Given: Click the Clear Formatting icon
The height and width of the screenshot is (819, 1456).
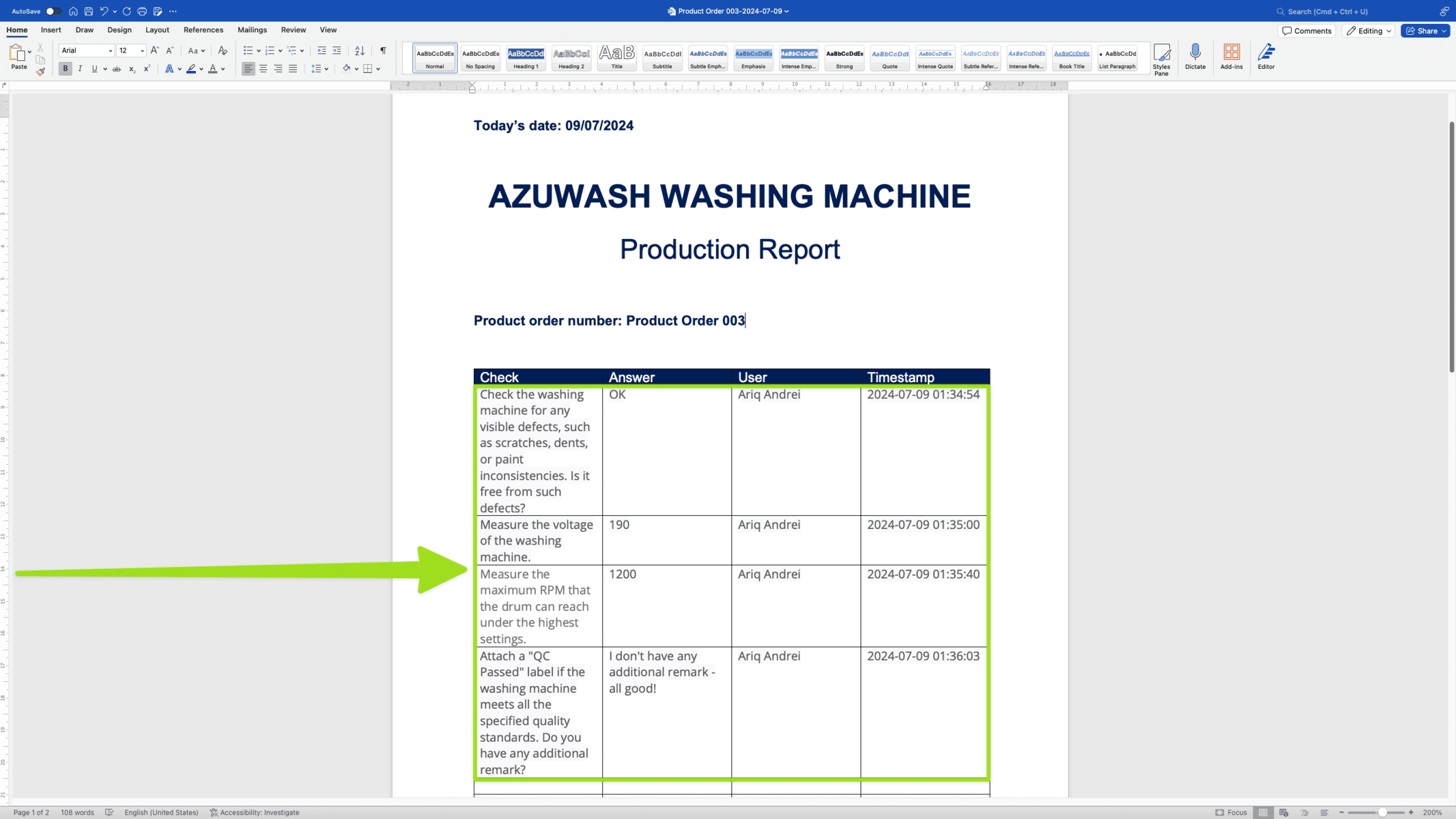Looking at the screenshot, I should tap(223, 51).
